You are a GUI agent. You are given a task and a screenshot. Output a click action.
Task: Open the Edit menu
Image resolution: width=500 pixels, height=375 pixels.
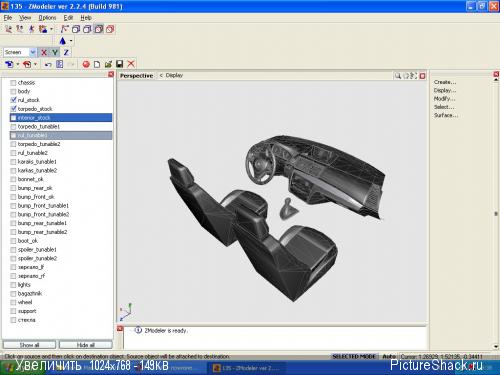(68, 18)
